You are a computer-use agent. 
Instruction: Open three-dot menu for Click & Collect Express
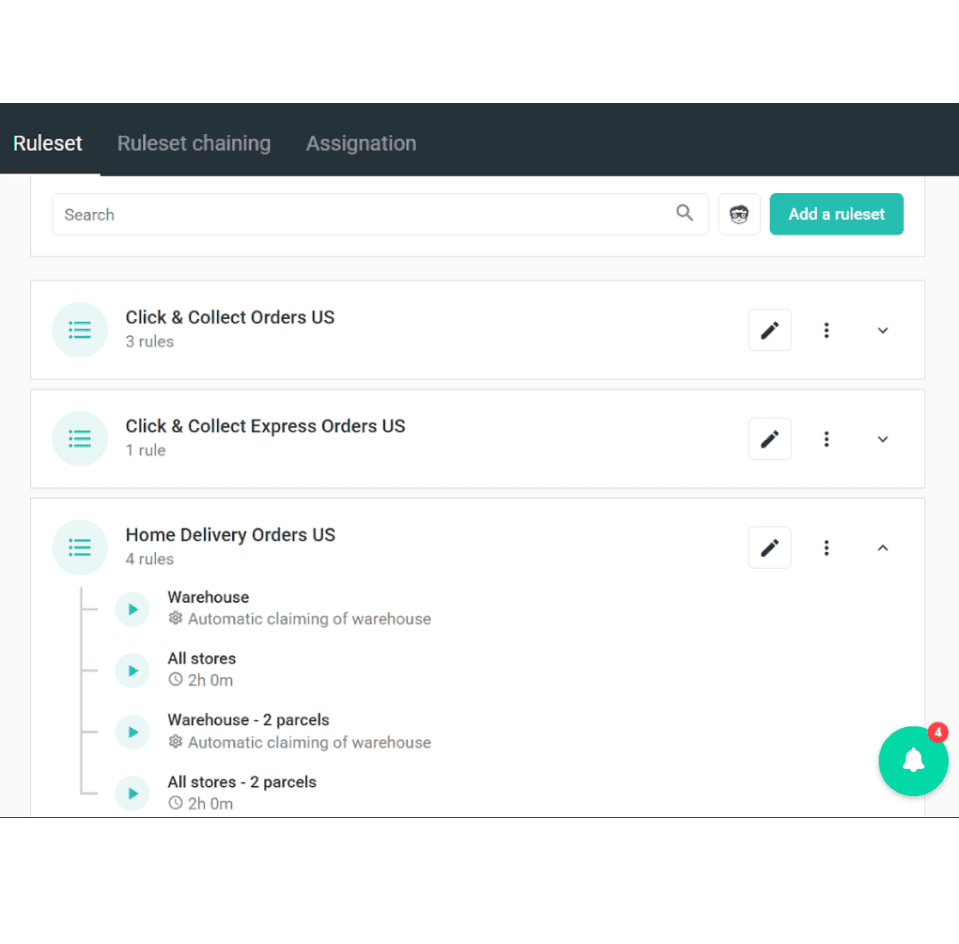click(x=826, y=439)
